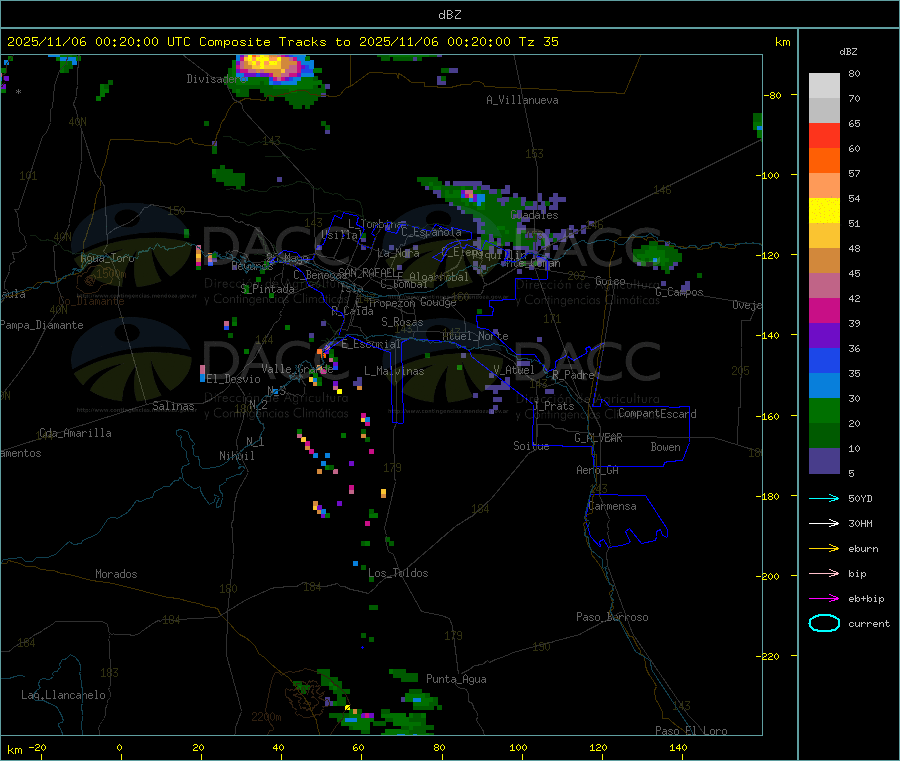The image size is (900, 761).
Task: Select the blue 35-36 dBZ legend band
Action: point(824,360)
